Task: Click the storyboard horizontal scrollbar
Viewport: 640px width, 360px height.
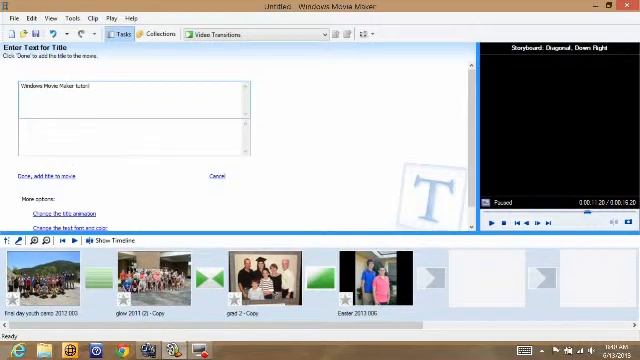Action: pyautogui.click(x=216, y=325)
